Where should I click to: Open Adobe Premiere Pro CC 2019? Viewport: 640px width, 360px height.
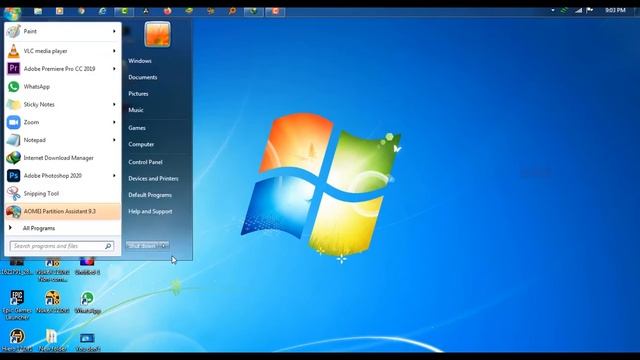(x=62, y=69)
